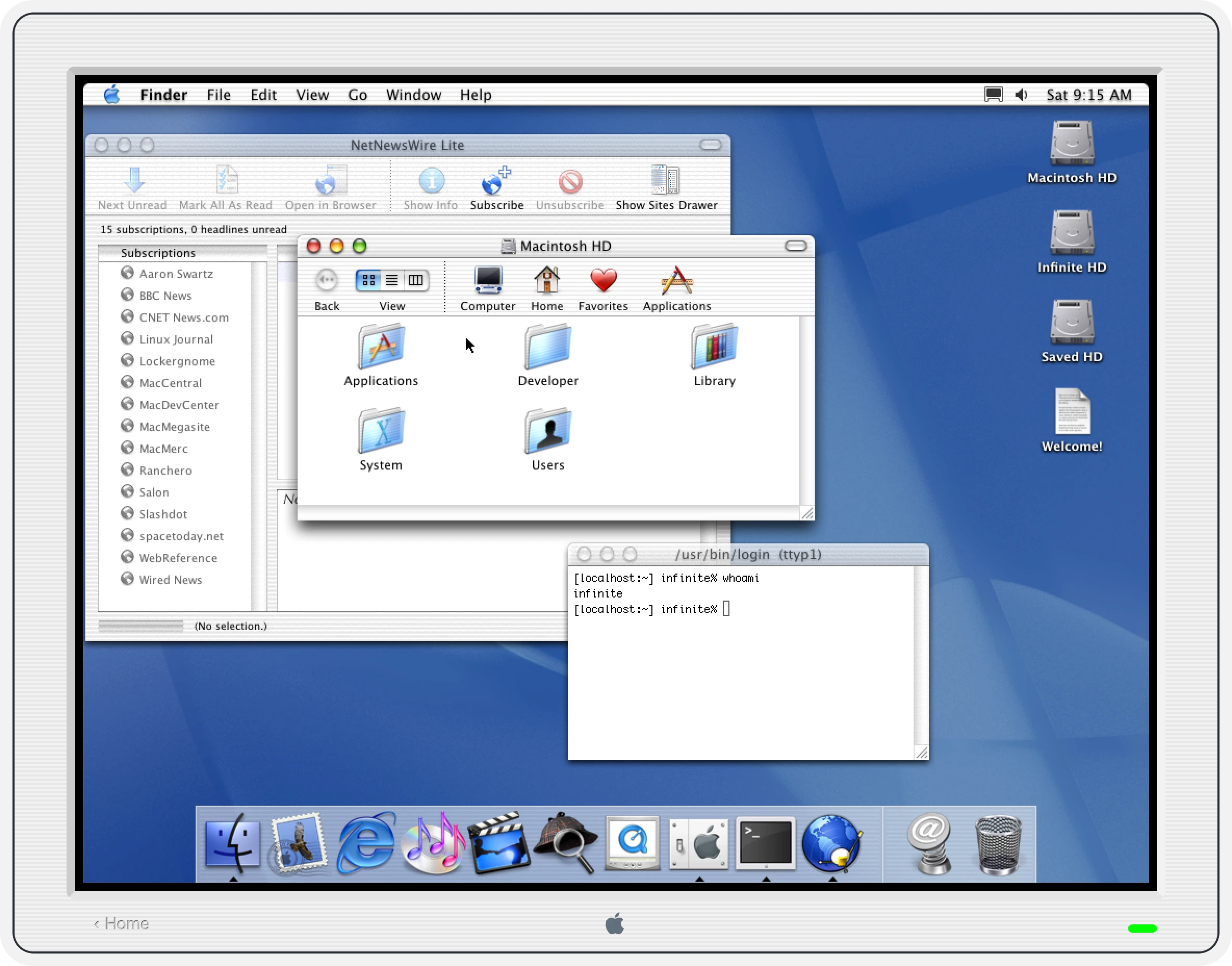This screenshot has width=1232, height=966.
Task: Open the Window menu in menu bar
Action: (413, 95)
